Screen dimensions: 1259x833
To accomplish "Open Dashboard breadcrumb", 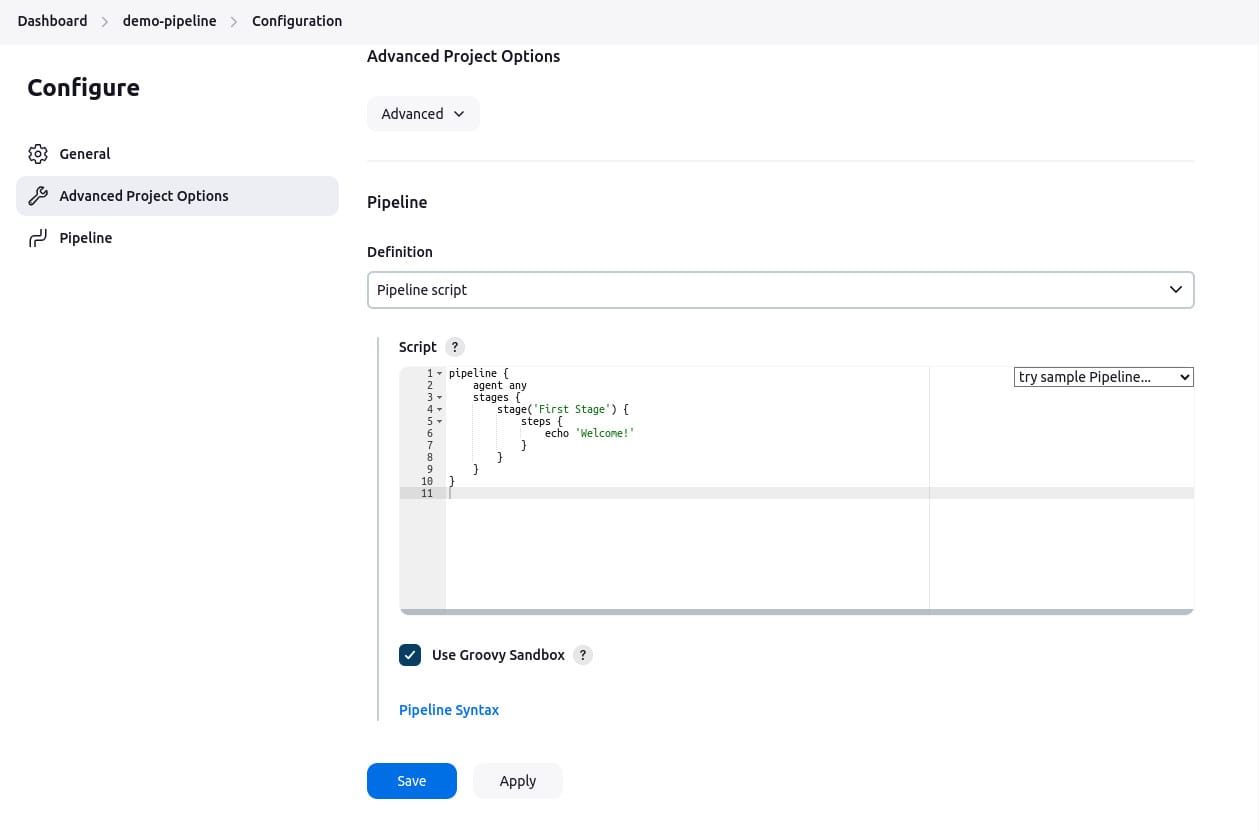I will pos(52,21).
